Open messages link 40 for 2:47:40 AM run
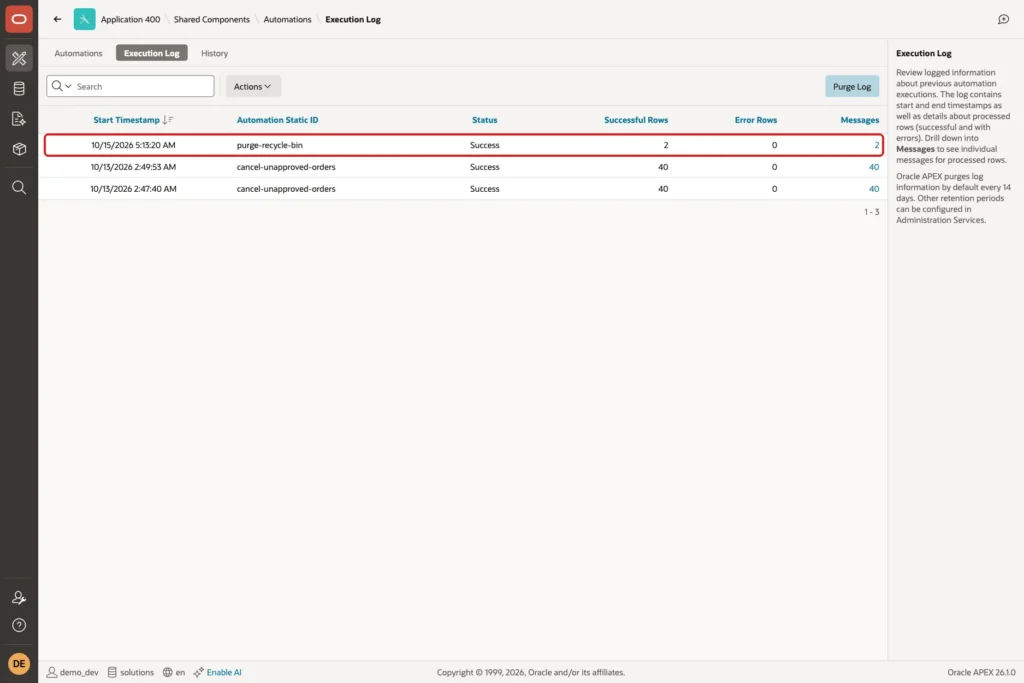The height and width of the screenshot is (683, 1024). 874,189
